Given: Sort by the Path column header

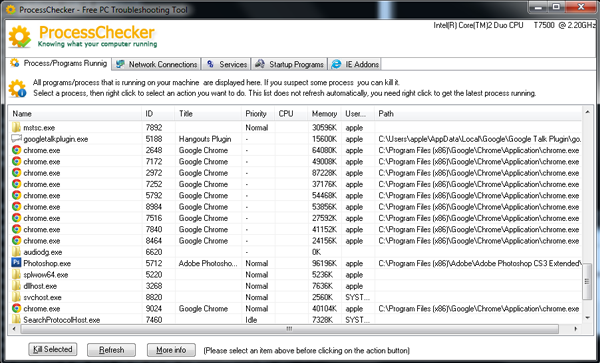Looking at the screenshot, I should click(478, 114).
